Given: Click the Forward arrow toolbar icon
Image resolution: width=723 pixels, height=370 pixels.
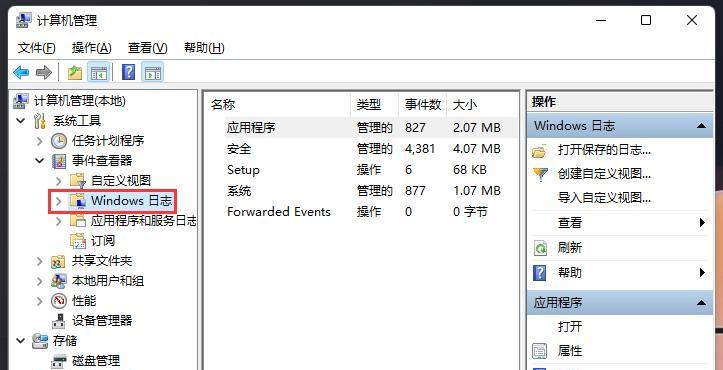Looking at the screenshot, I should coord(44,72).
